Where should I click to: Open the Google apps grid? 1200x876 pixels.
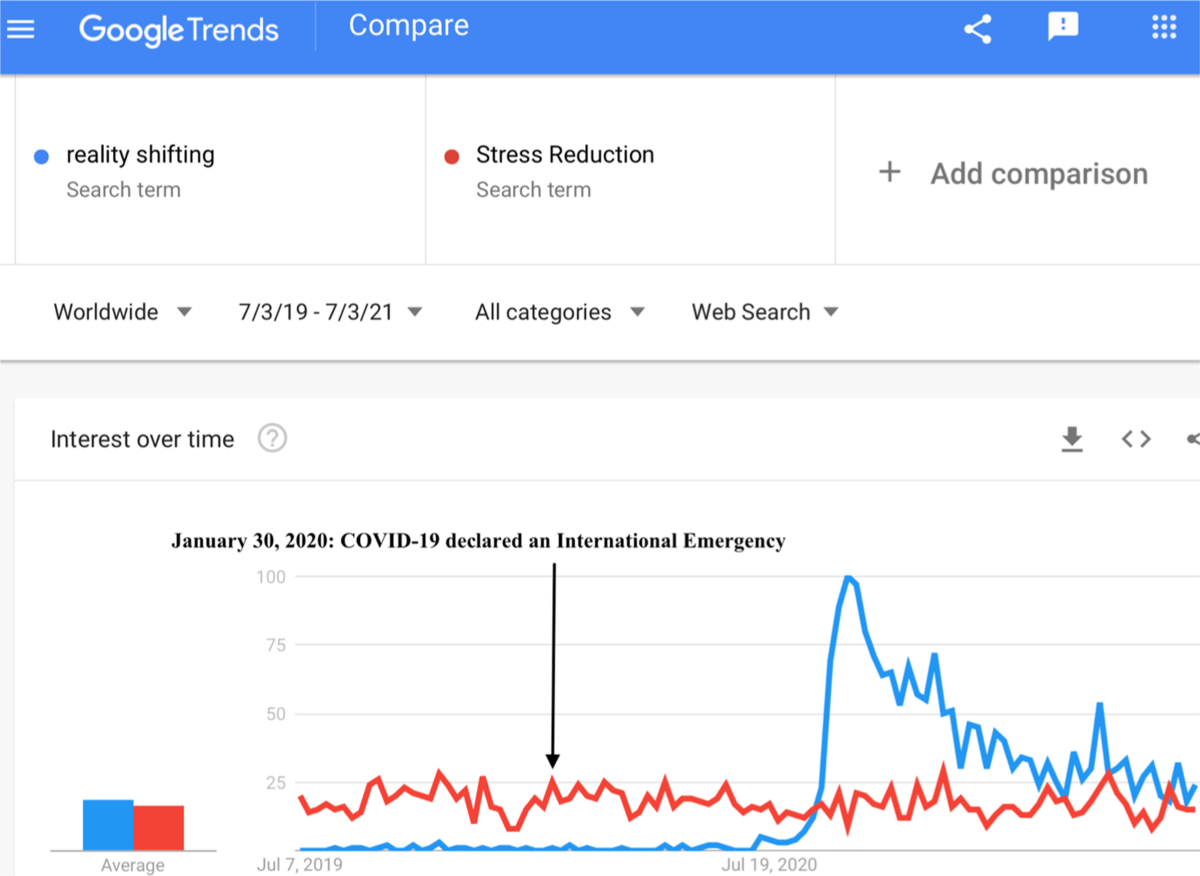coord(1164,27)
